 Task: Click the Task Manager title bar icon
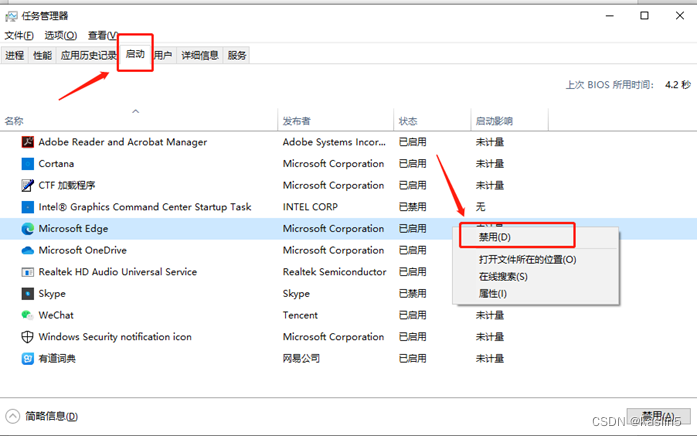click(x=12, y=16)
